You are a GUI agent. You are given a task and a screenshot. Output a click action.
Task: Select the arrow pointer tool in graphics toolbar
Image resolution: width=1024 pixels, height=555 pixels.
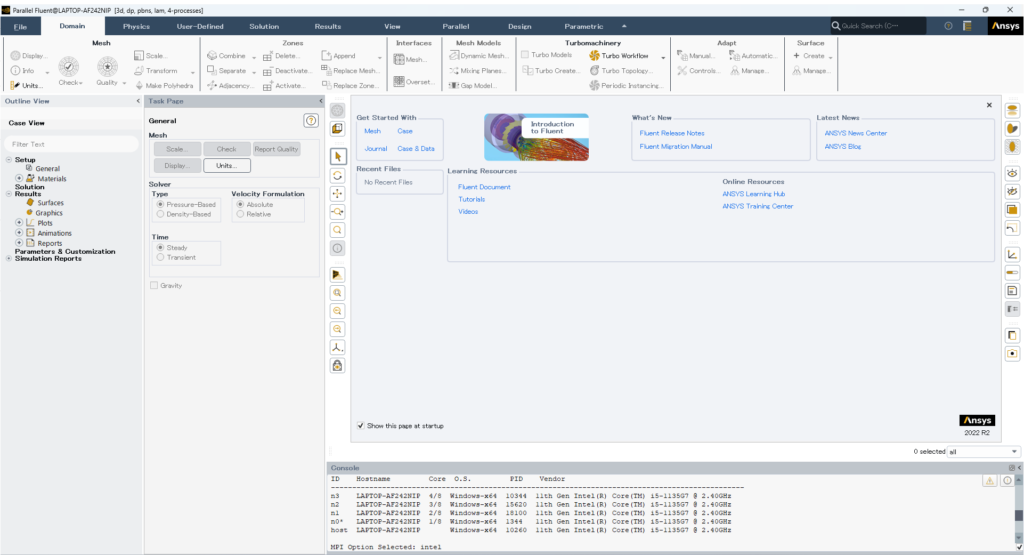point(338,157)
